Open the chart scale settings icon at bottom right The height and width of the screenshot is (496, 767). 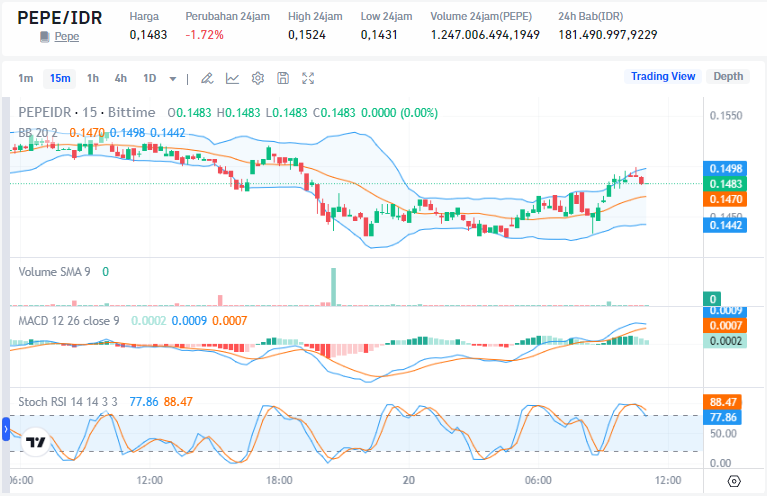(734, 481)
